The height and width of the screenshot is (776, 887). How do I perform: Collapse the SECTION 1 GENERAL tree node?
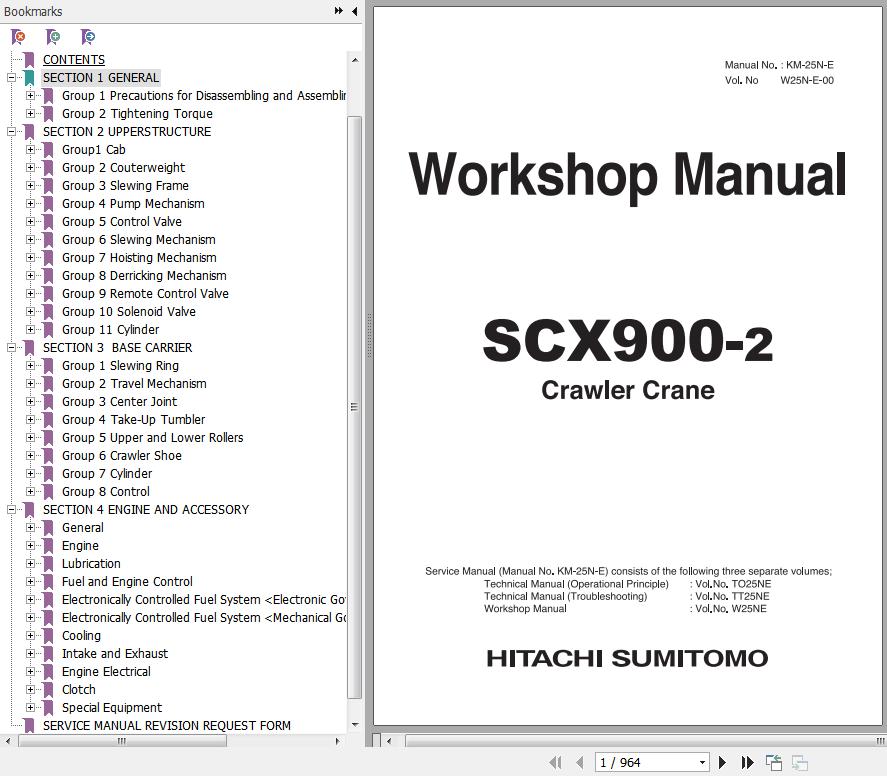tap(12, 78)
